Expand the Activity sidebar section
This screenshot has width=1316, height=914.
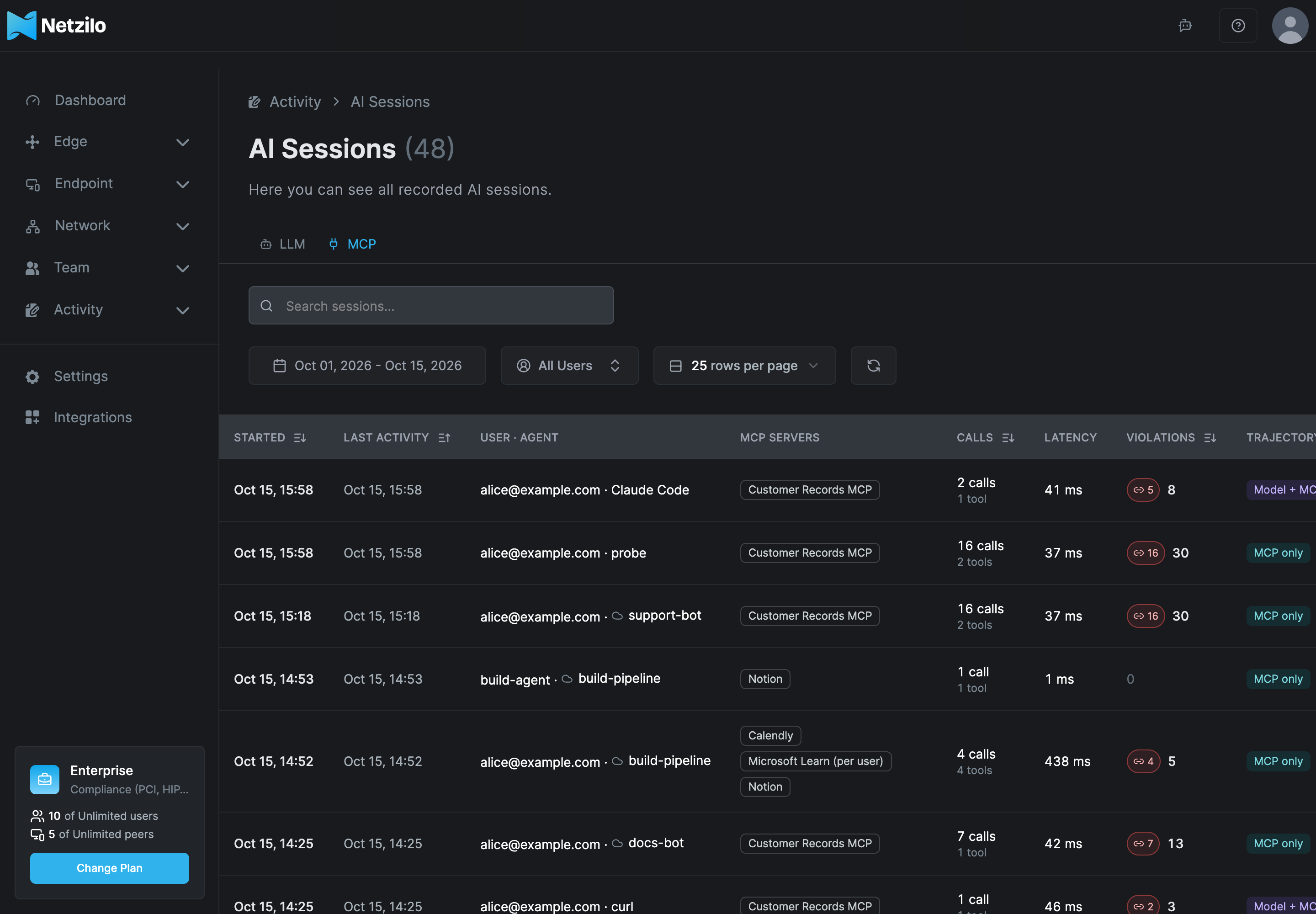109,310
